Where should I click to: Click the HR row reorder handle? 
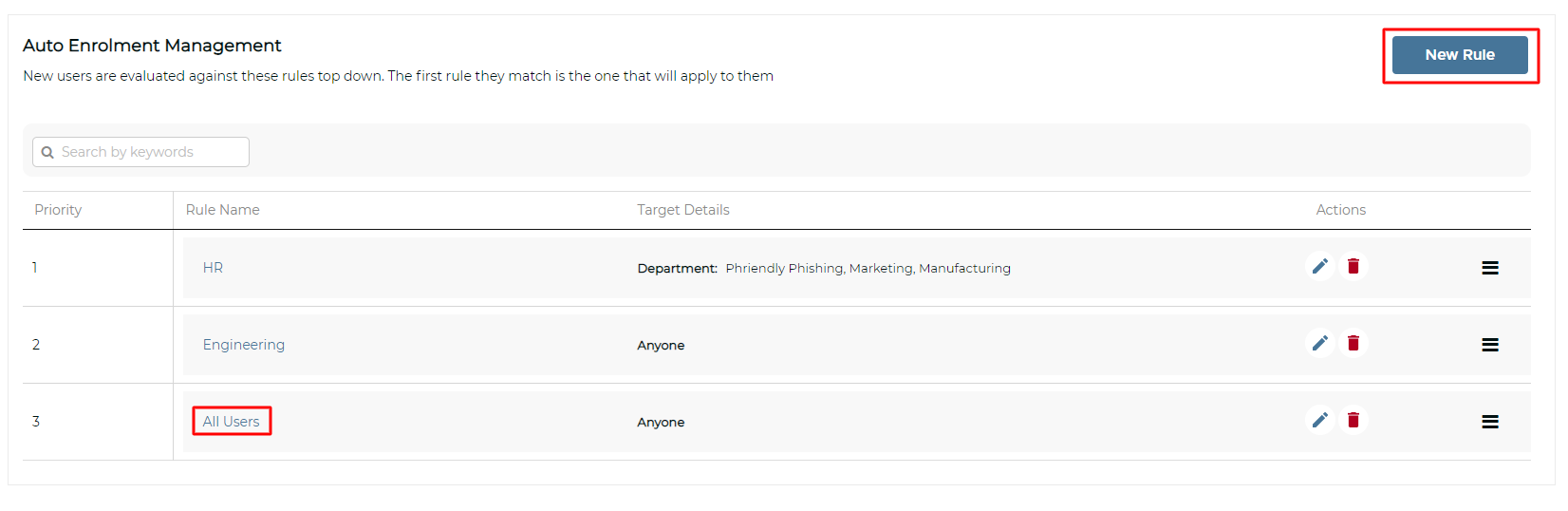click(x=1490, y=268)
